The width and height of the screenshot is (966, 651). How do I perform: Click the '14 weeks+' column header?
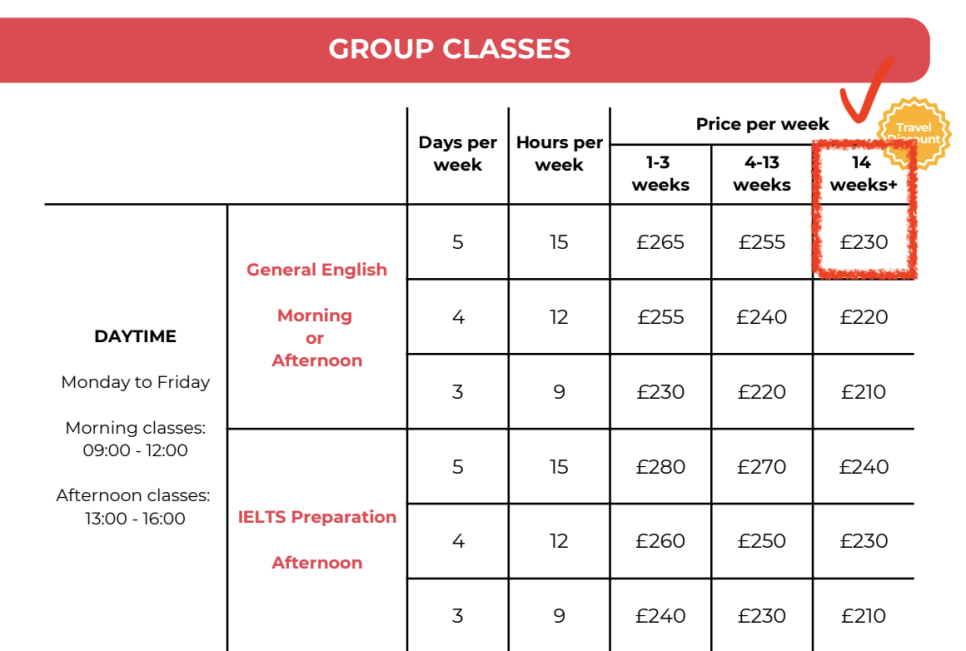point(863,174)
